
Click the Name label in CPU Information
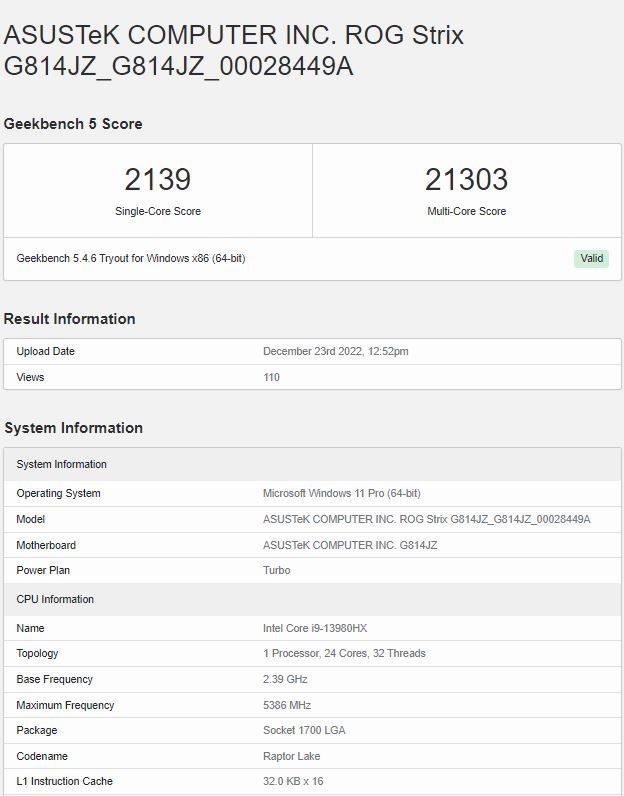click(x=30, y=628)
